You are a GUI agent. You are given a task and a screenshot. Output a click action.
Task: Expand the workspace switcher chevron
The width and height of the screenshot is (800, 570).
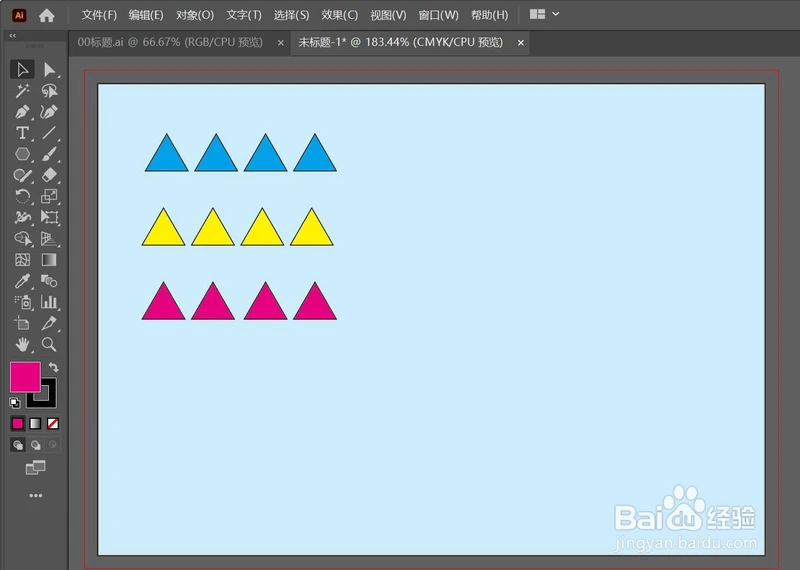click(x=556, y=14)
